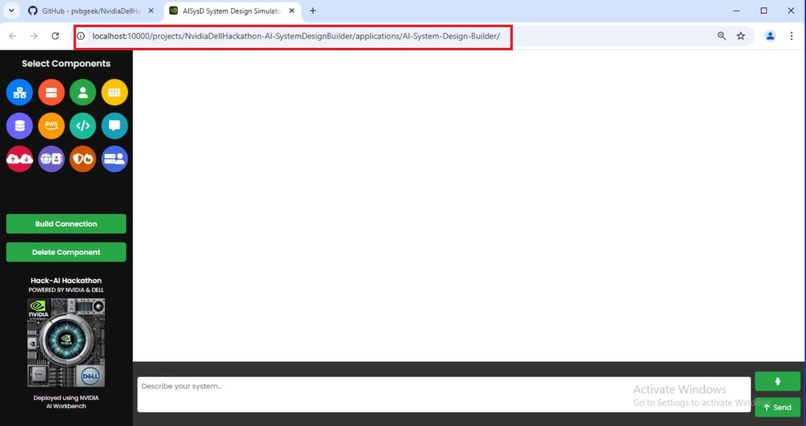This screenshot has height=426, width=806.
Task: Open the Chrome profile avatar
Action: (x=770, y=36)
